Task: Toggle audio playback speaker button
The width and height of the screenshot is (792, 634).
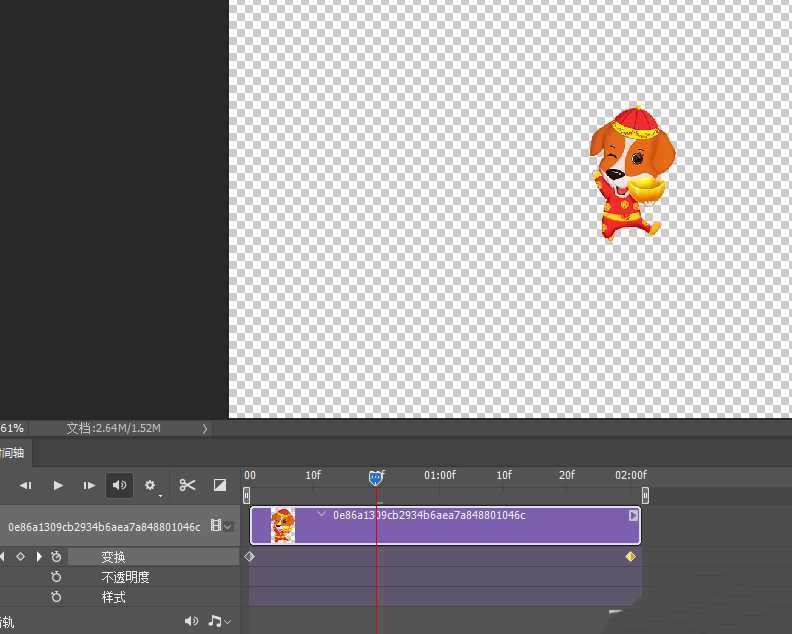Action: click(119, 486)
